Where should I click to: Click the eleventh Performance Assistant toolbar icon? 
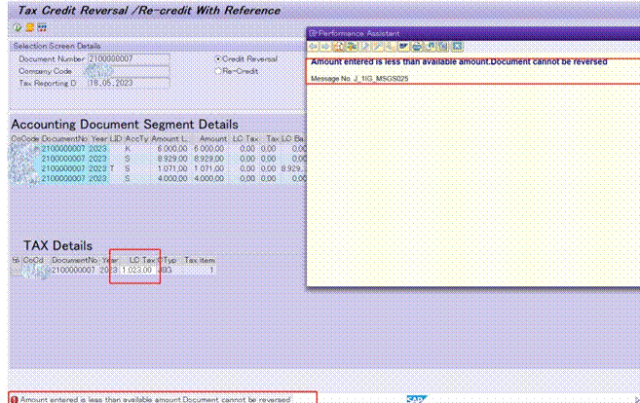[443, 47]
